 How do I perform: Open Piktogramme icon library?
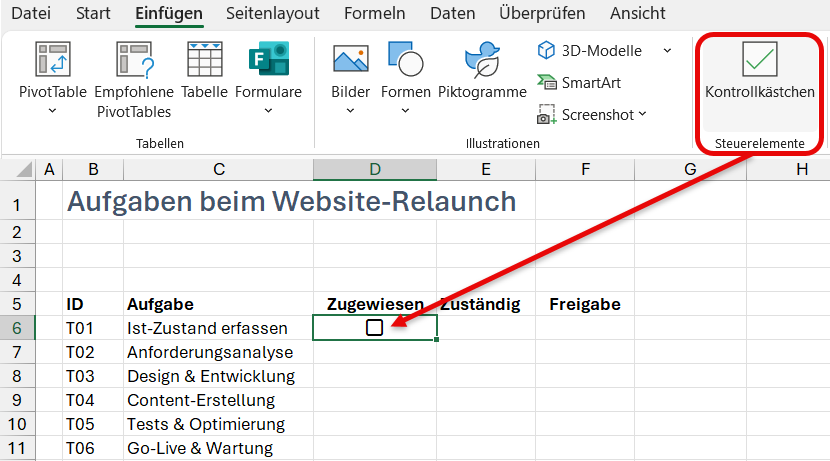(482, 60)
